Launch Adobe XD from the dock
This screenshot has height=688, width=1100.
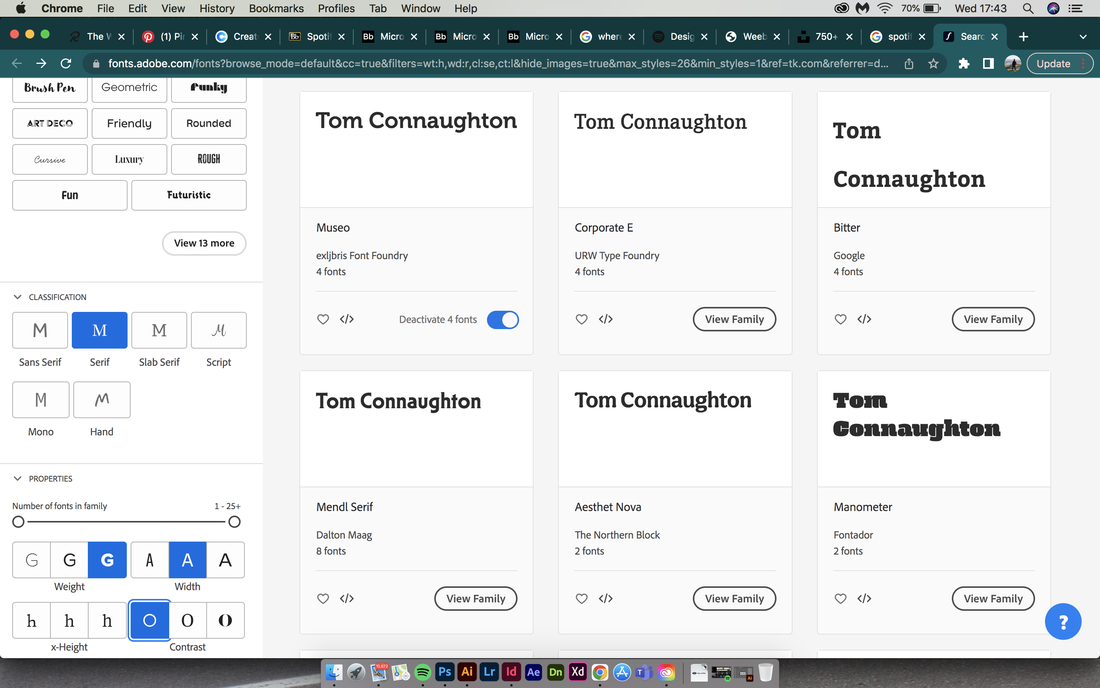coord(577,672)
